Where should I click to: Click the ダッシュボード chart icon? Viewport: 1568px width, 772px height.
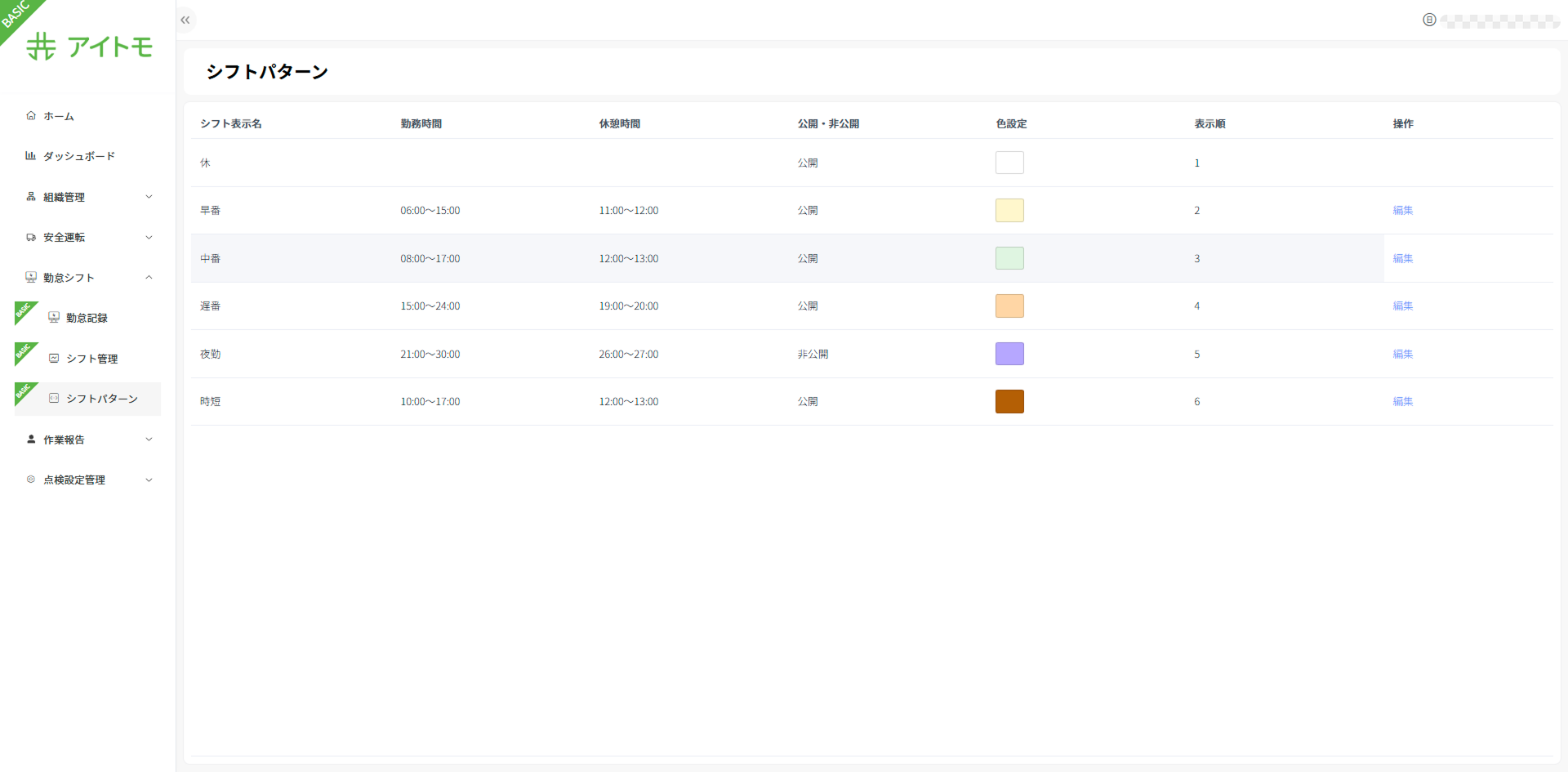point(31,156)
